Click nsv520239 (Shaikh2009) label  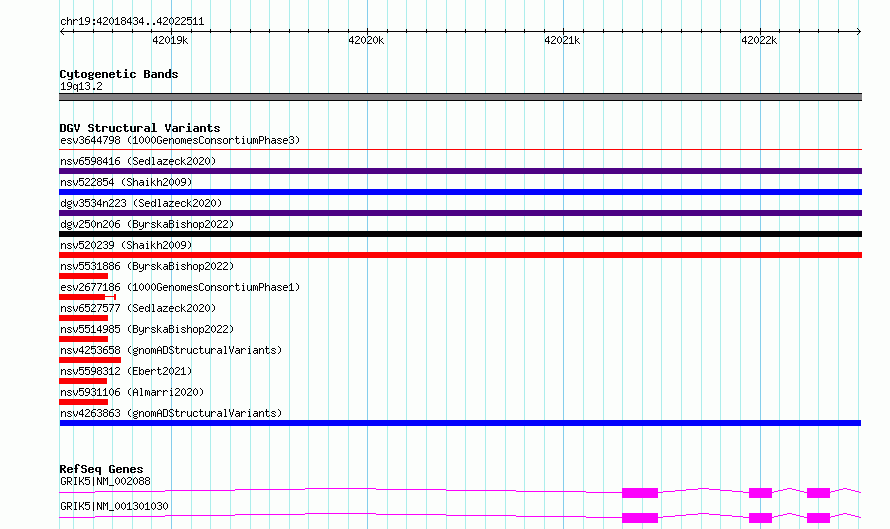click(126, 245)
